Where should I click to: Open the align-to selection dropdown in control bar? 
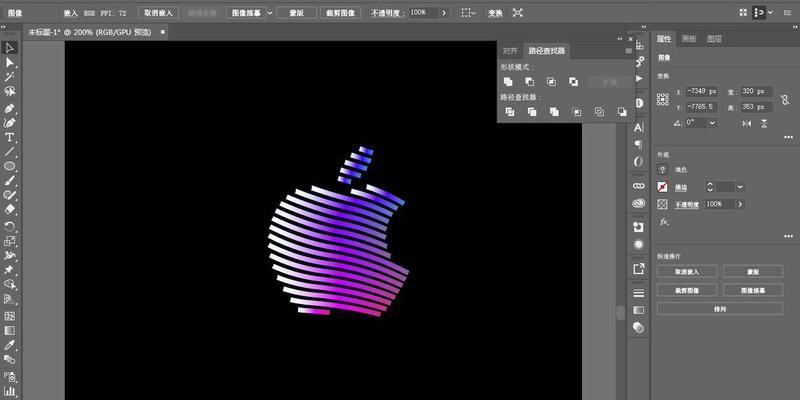click(469, 13)
